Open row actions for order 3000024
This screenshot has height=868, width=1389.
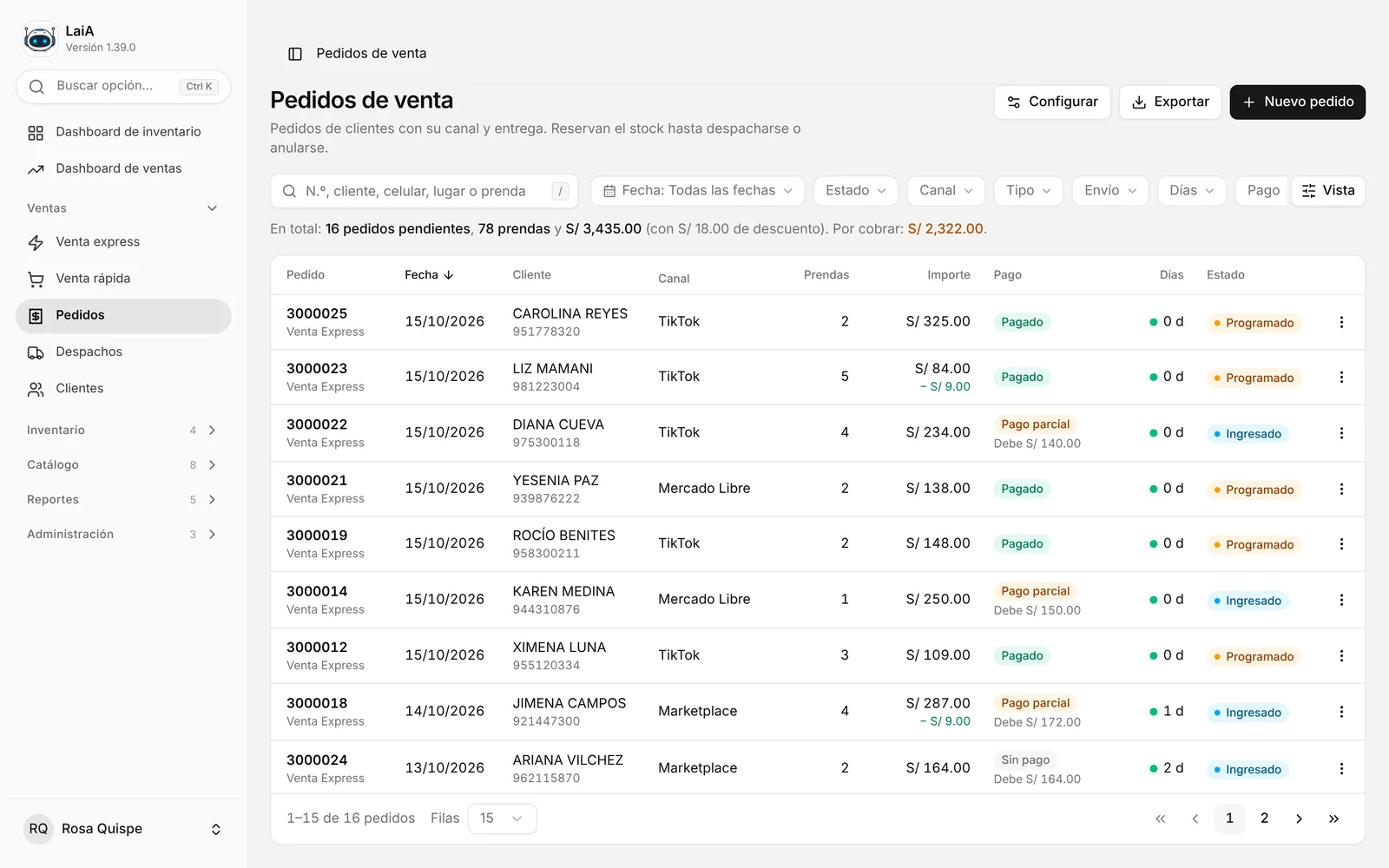(x=1341, y=768)
